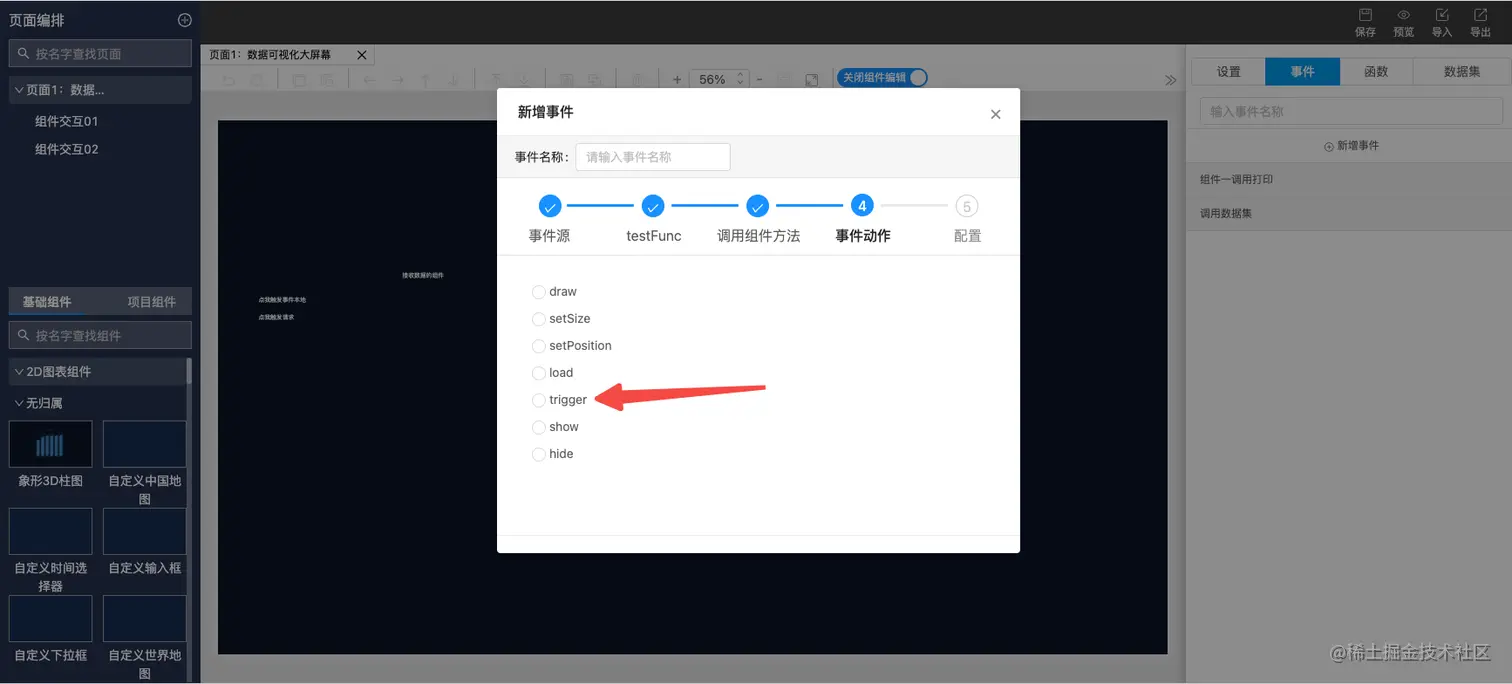Screen dimensions: 1512x684
Task: Switch to the 设置 tab
Action: 1228,72
